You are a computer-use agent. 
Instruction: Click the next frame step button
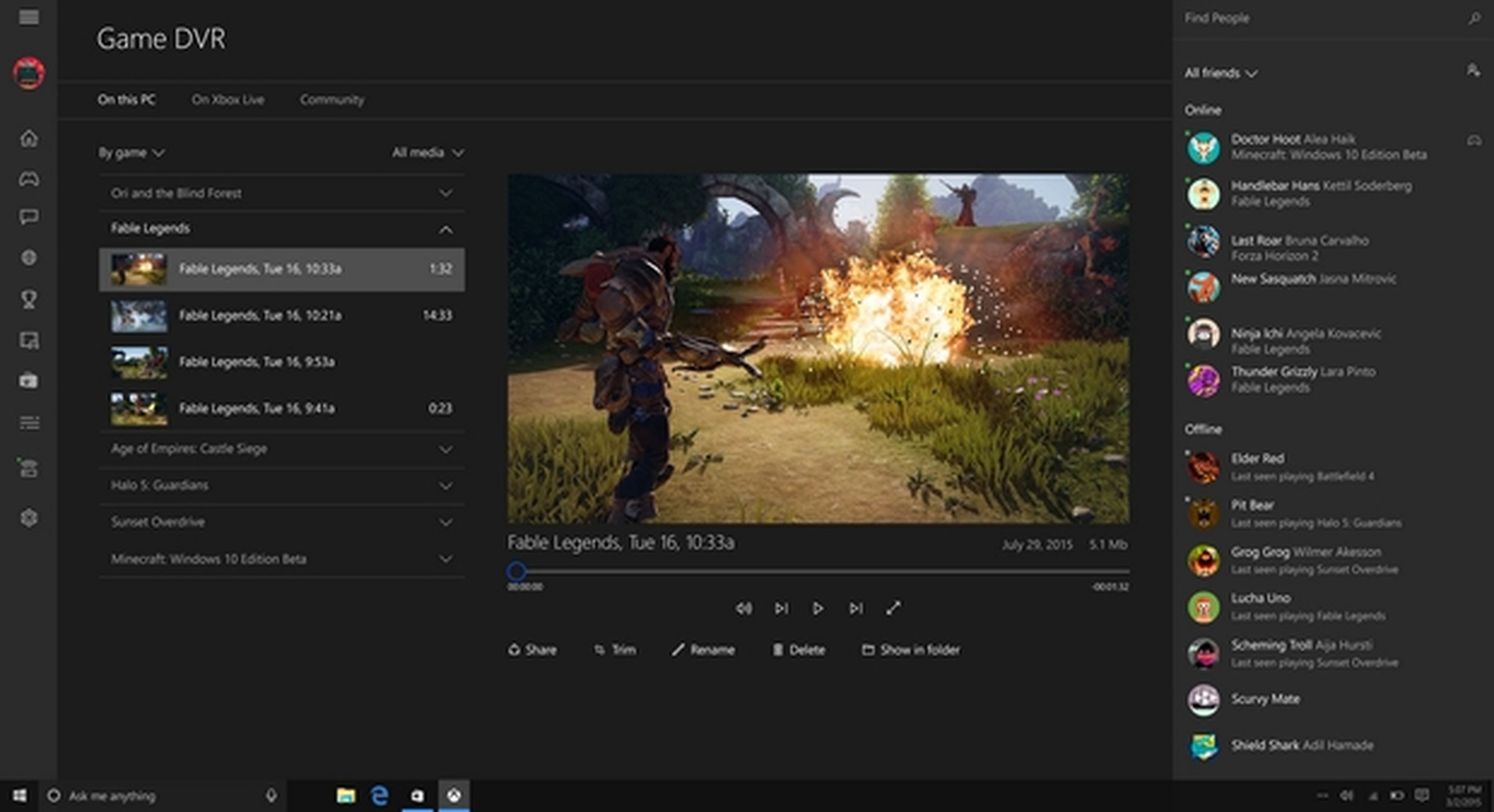pyautogui.click(x=856, y=609)
